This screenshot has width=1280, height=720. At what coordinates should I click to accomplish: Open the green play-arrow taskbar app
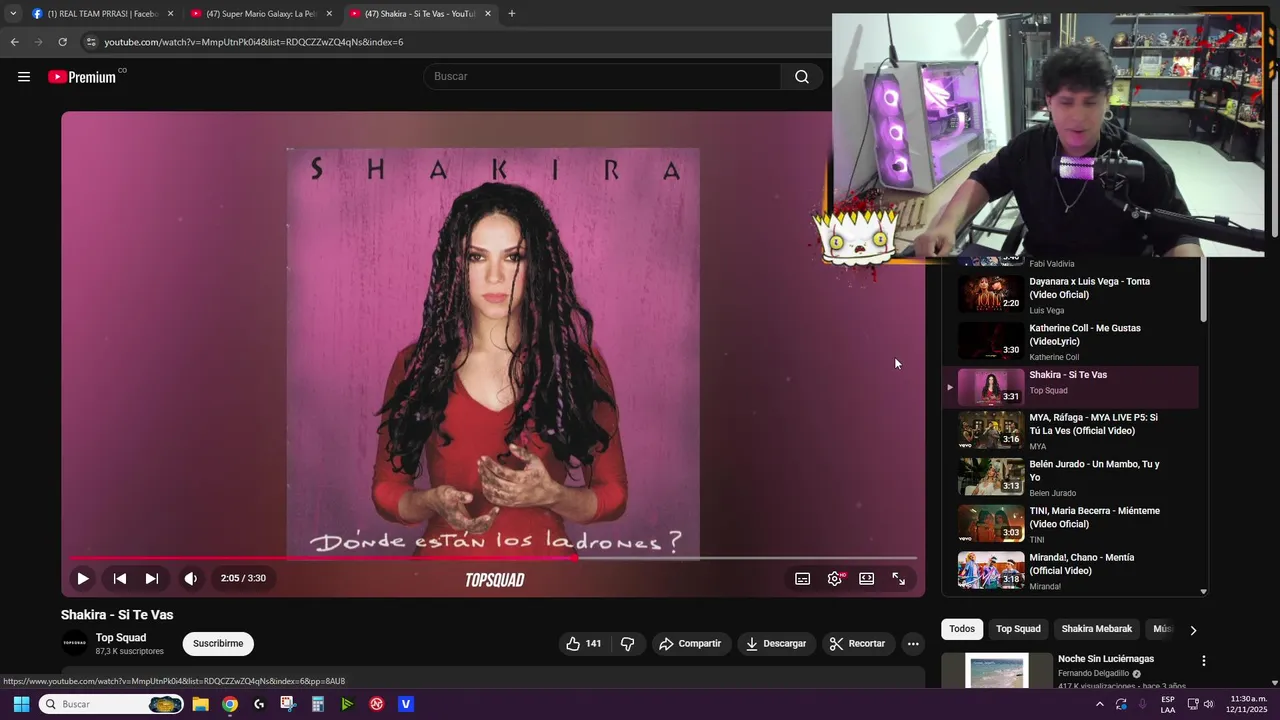tap(347, 704)
